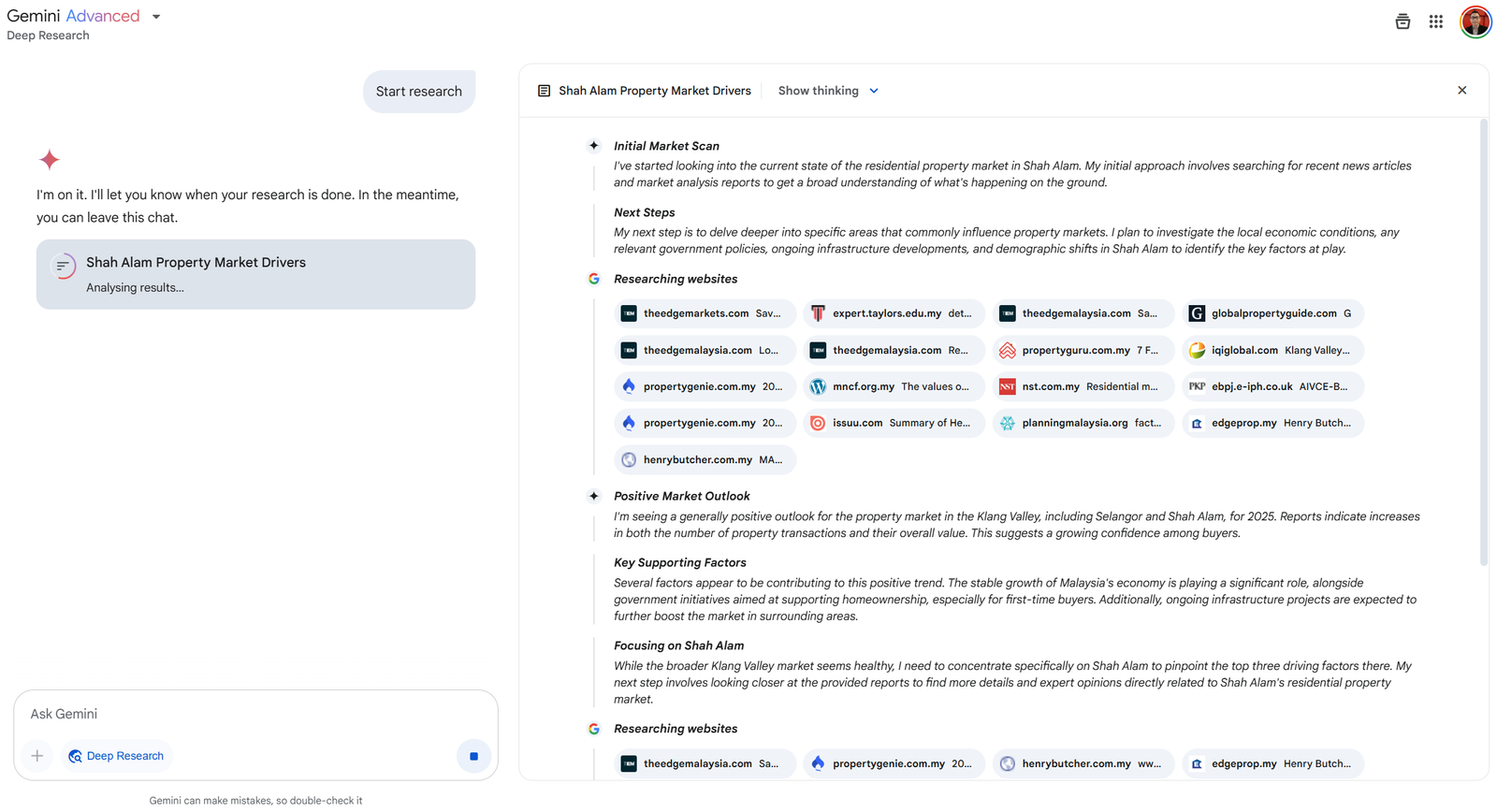Open the mncf.org.my source chip
Image resolution: width=1497 pixels, height=812 pixels.
[x=894, y=386]
